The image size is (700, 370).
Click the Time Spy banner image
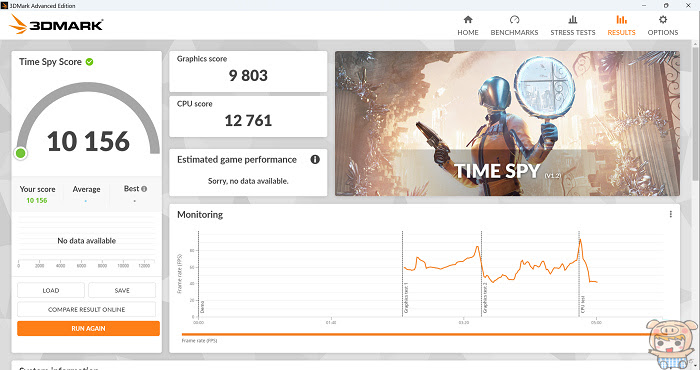[x=508, y=123]
